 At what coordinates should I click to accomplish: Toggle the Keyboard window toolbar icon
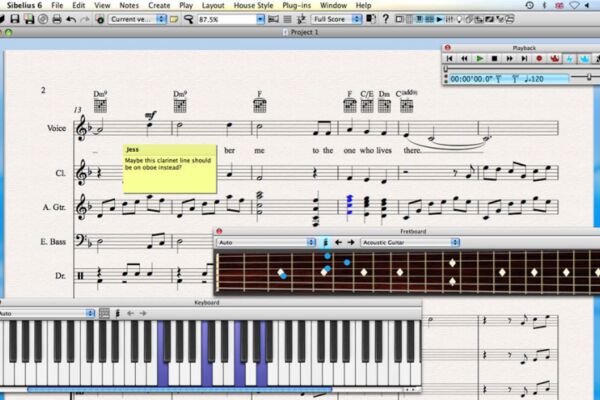pos(419,19)
